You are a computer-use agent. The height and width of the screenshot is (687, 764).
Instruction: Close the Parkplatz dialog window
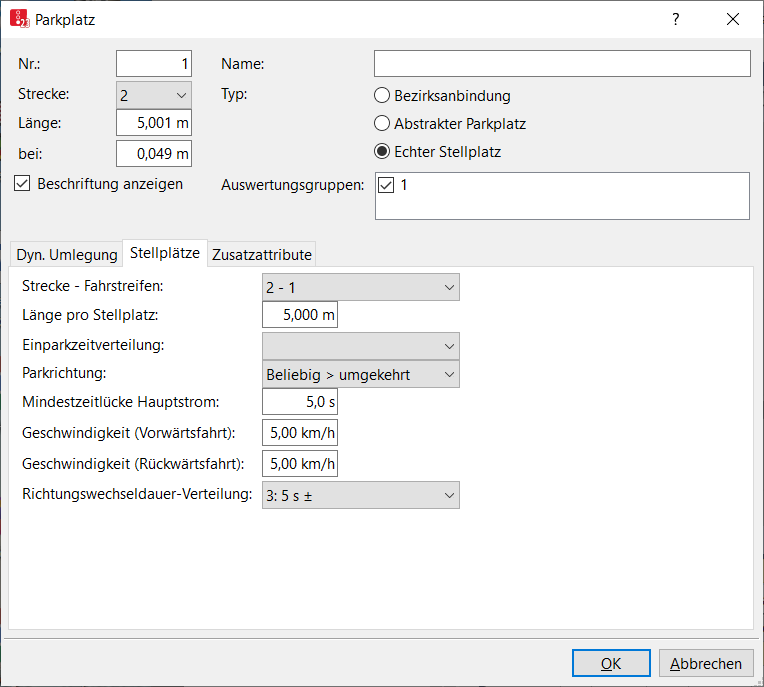click(x=732, y=19)
